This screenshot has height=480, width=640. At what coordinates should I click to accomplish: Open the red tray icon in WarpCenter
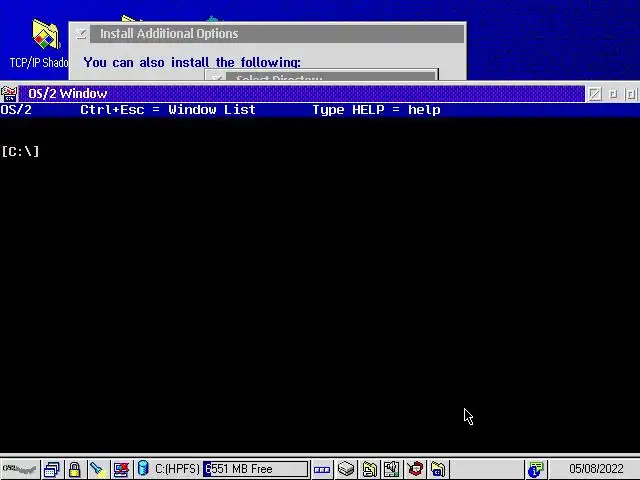pyautogui.click(x=415, y=469)
